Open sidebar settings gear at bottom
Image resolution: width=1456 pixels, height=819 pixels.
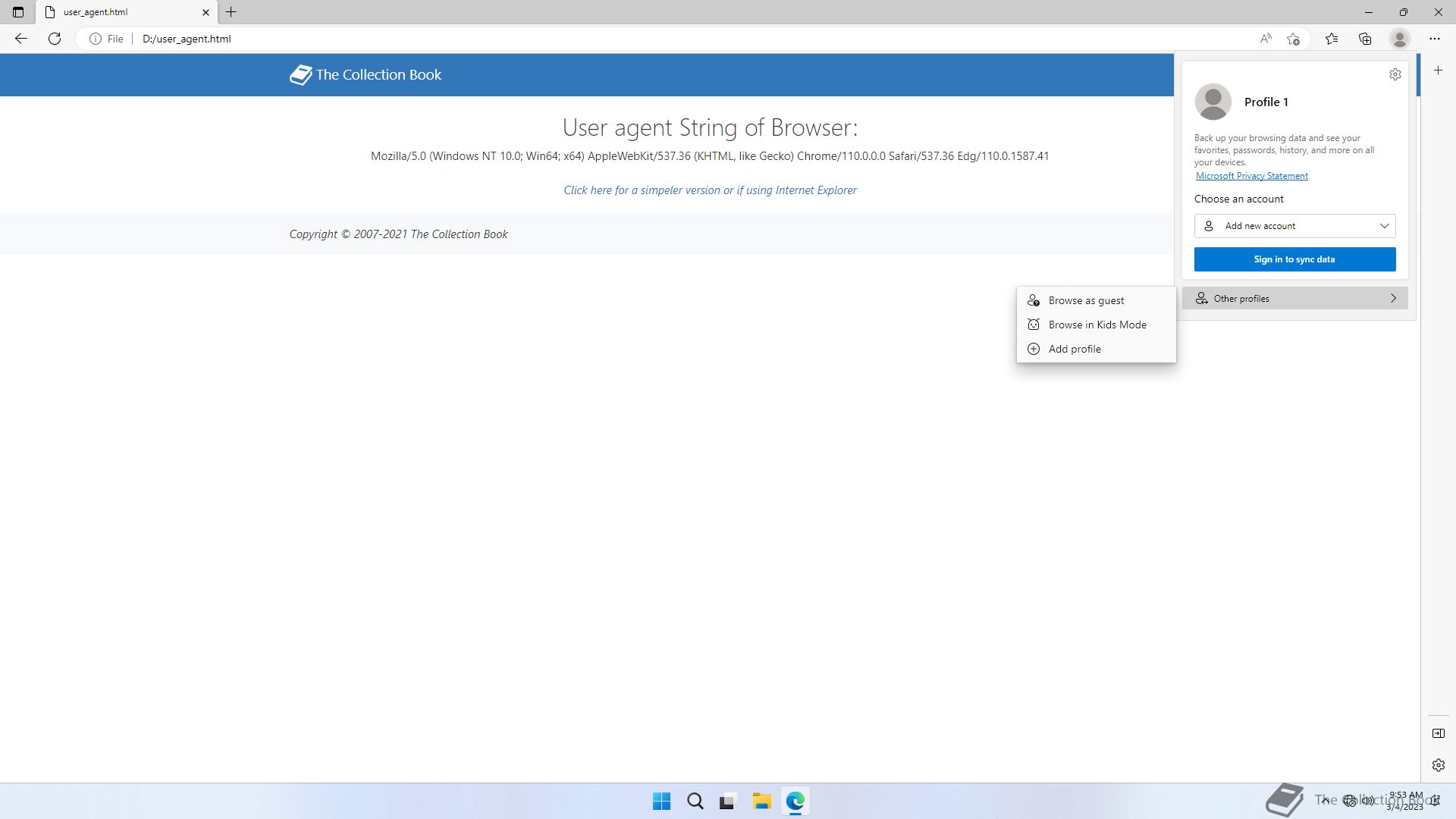1438,765
